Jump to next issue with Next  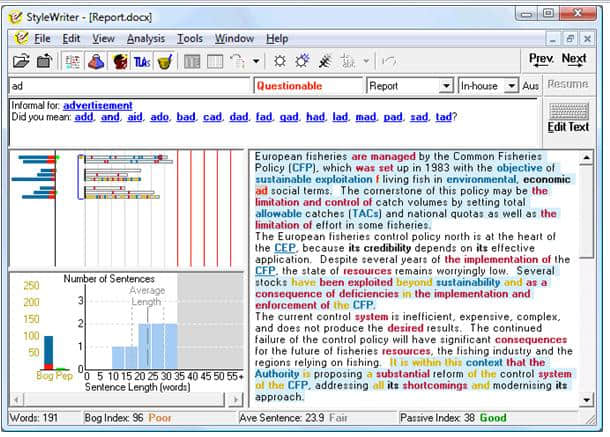pos(574,60)
